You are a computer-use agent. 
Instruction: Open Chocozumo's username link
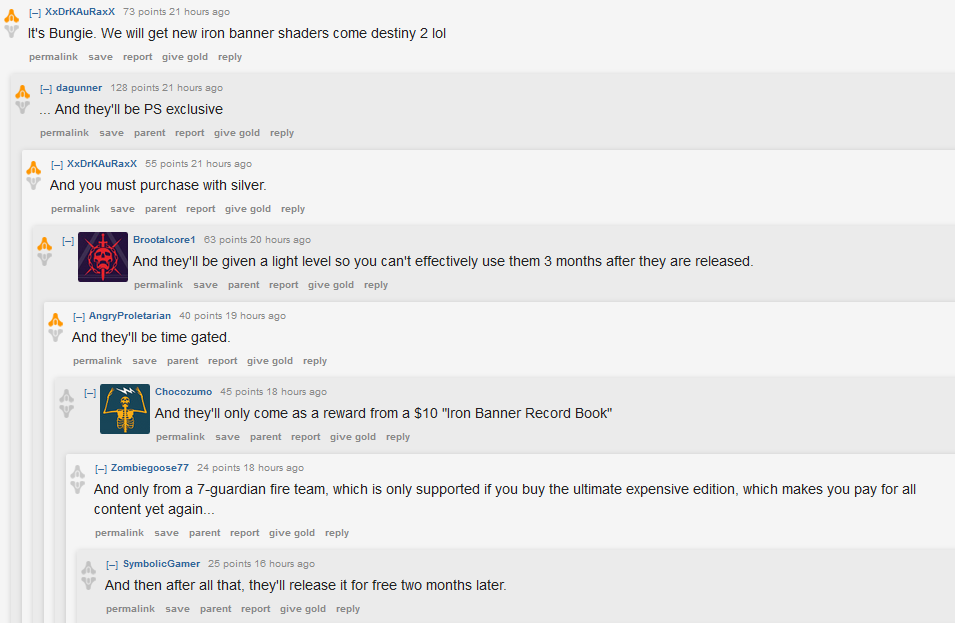tap(183, 392)
